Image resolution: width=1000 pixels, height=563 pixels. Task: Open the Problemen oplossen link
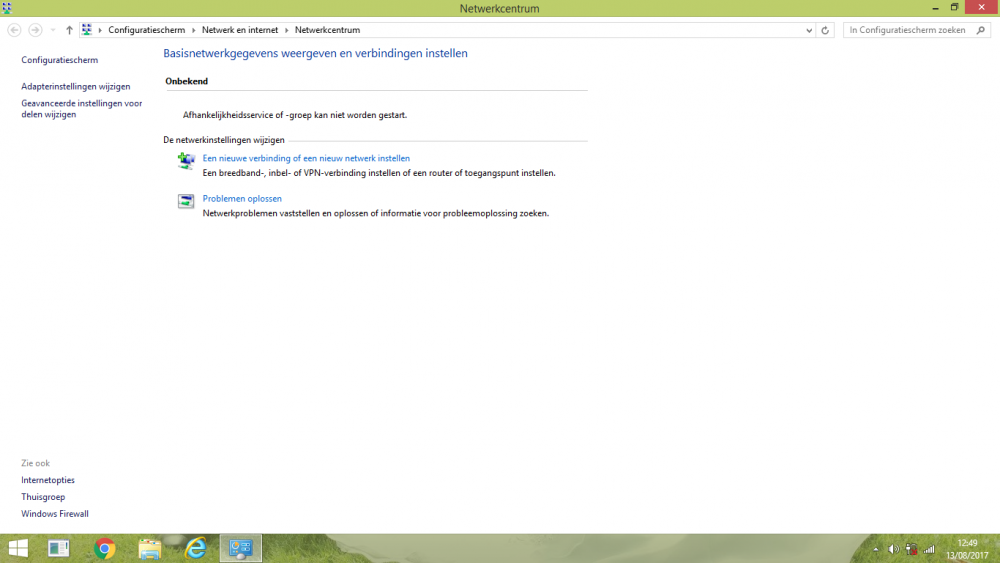point(242,198)
